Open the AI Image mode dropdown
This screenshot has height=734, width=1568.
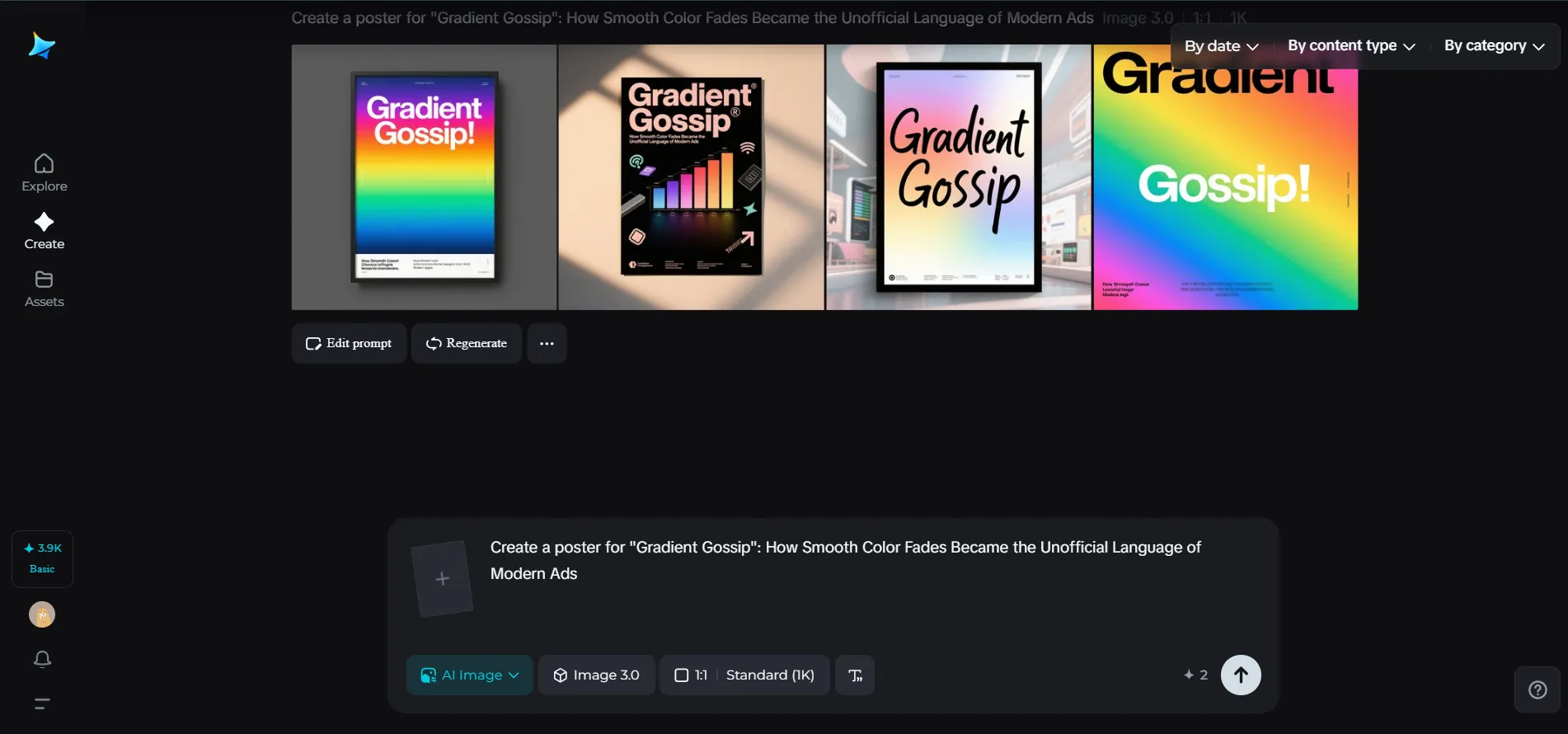[x=470, y=675]
